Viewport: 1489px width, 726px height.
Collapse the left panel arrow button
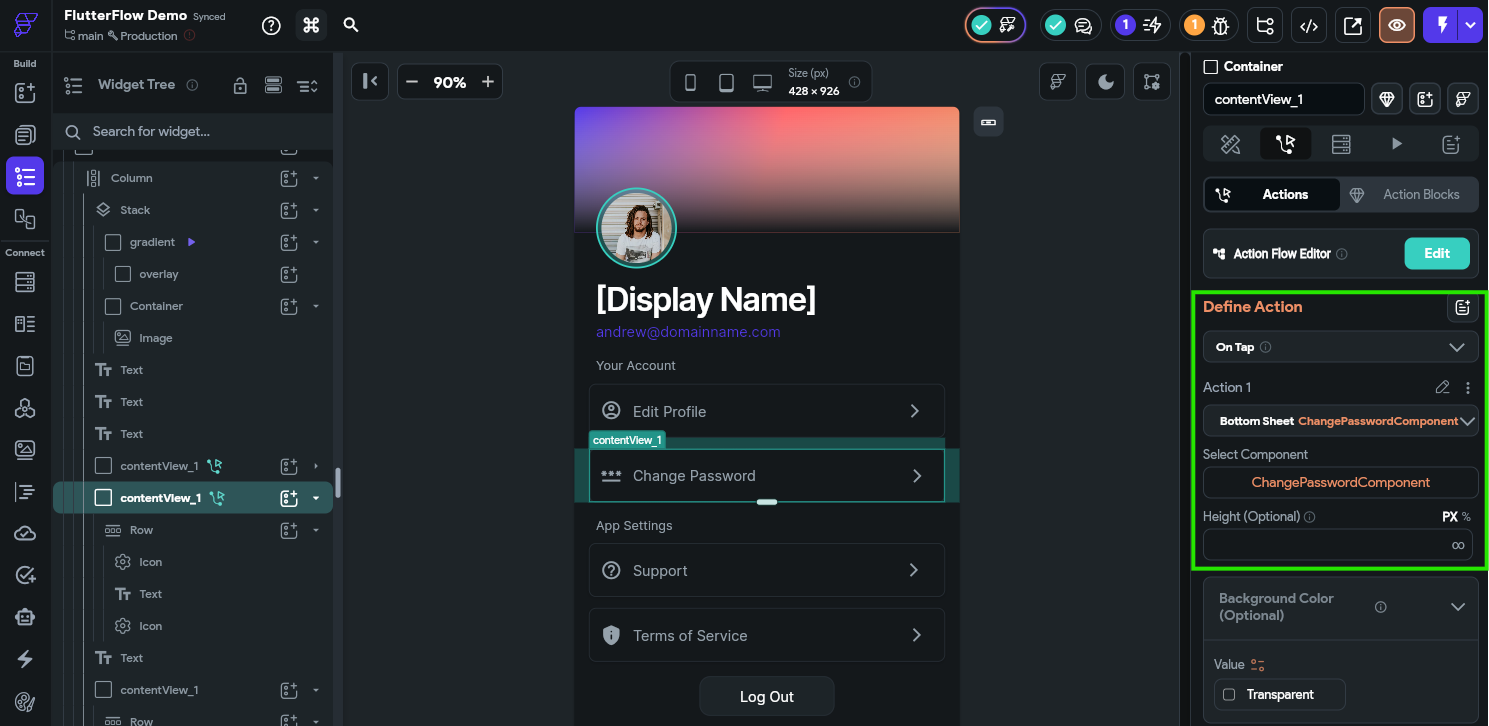369,82
